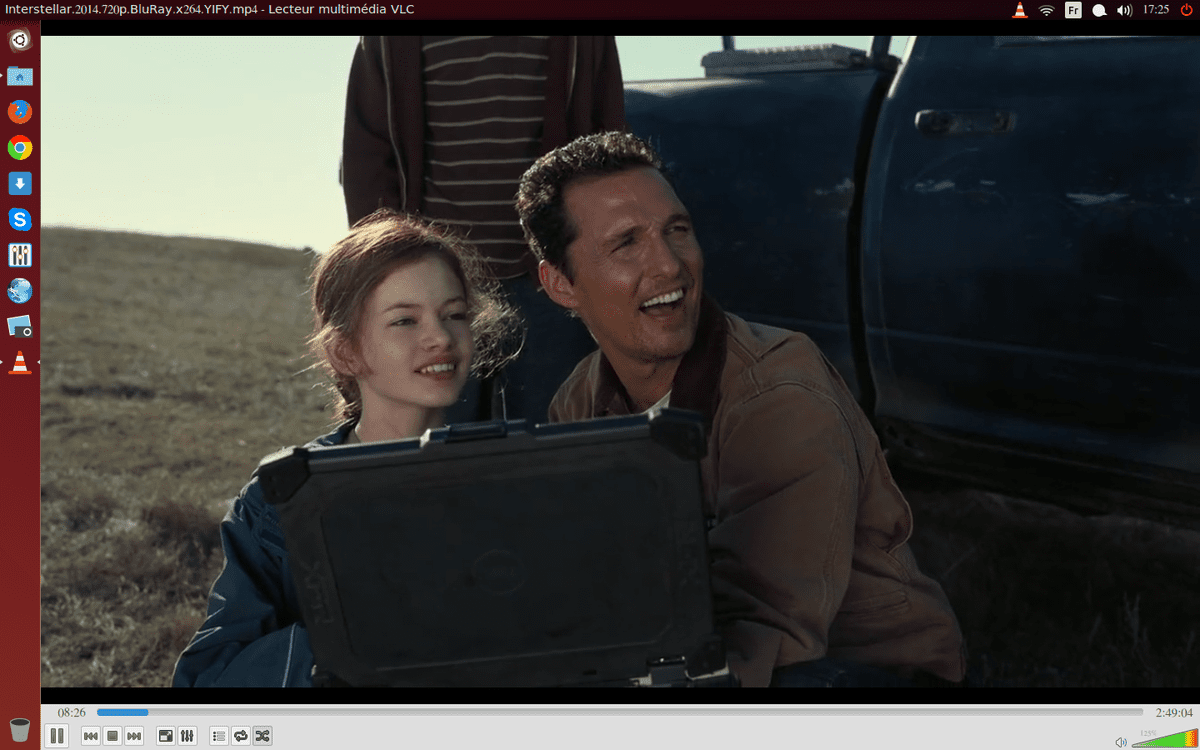Toggle fullscreen video mode
This screenshot has width=1200, height=750.
coord(166,736)
